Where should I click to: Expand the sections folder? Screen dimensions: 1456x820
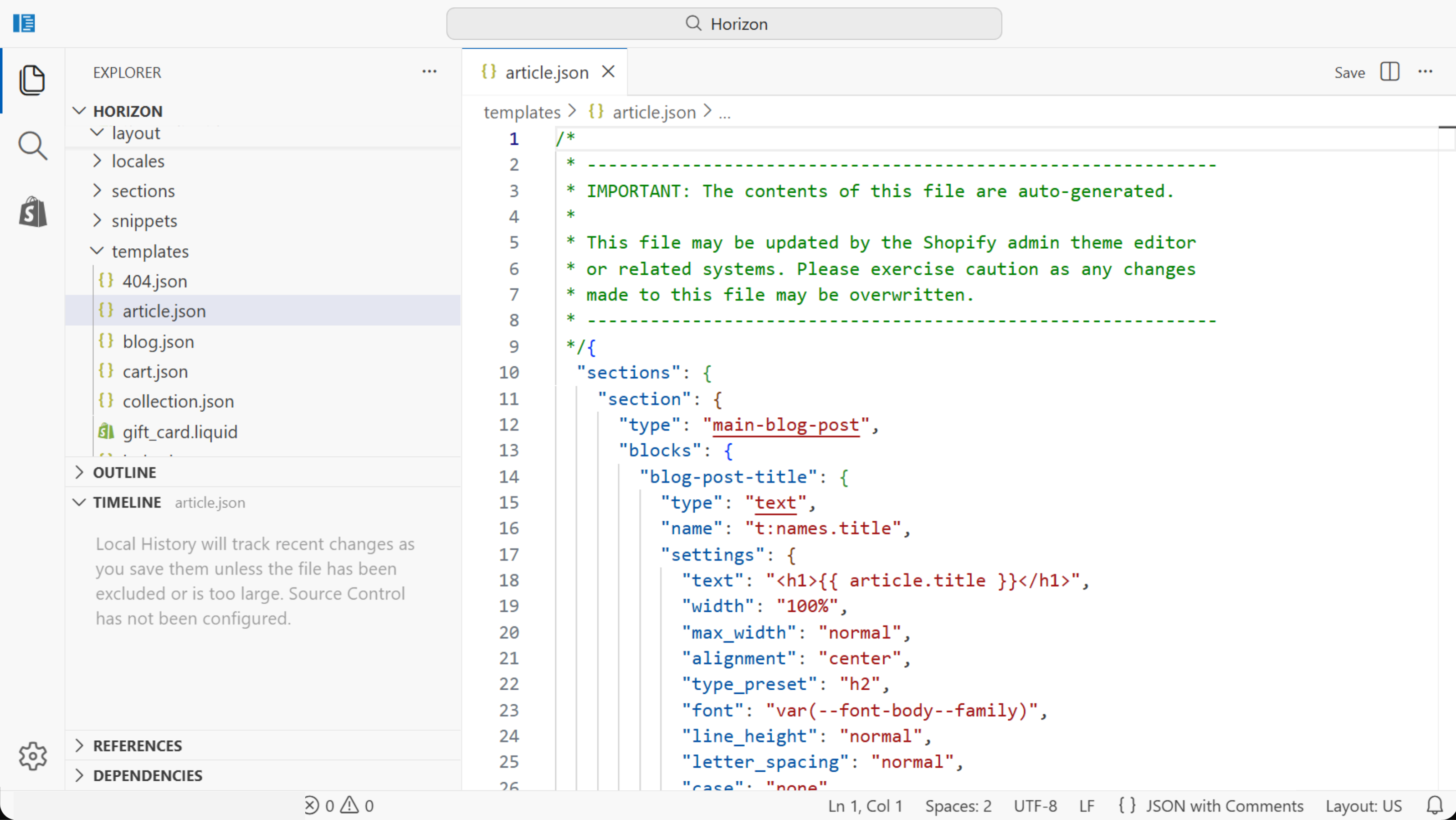click(x=97, y=190)
